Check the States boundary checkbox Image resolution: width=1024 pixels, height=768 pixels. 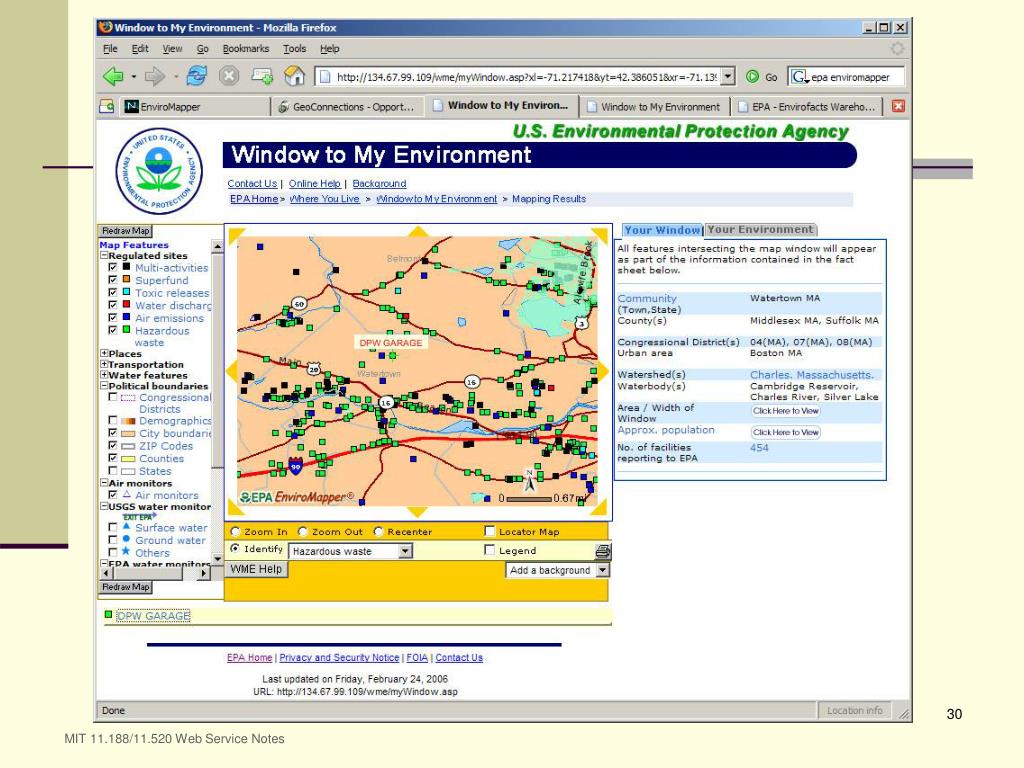pos(112,470)
